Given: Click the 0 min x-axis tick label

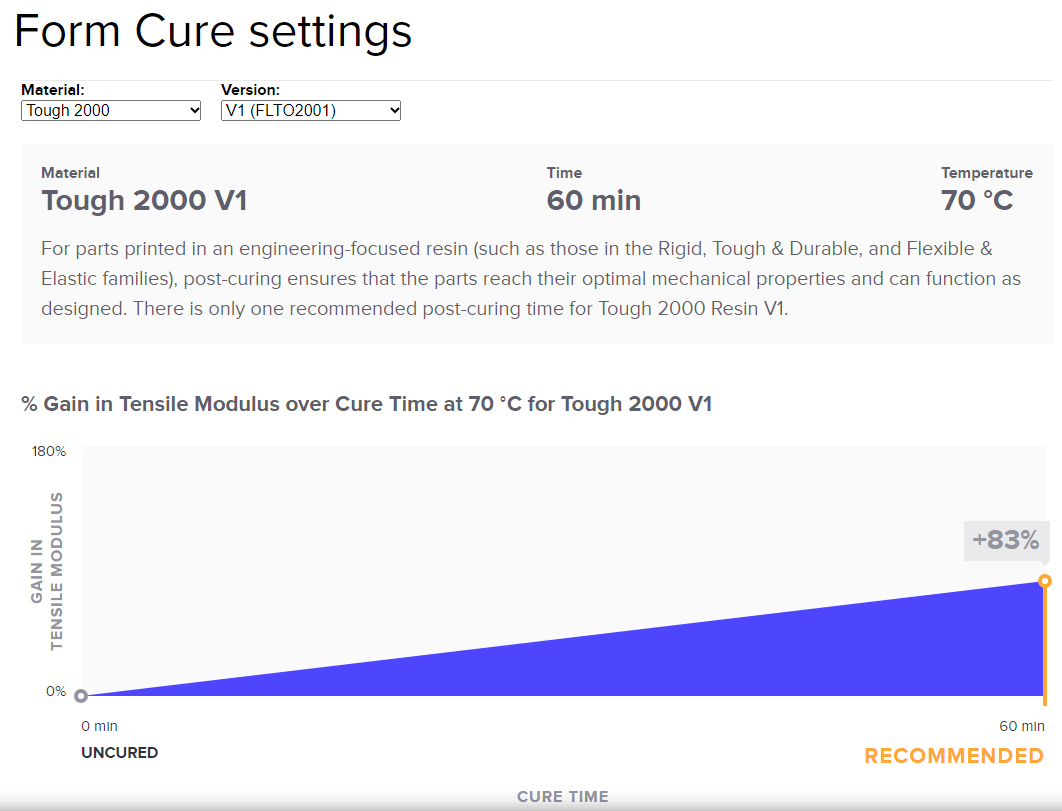Looking at the screenshot, I should [99, 726].
